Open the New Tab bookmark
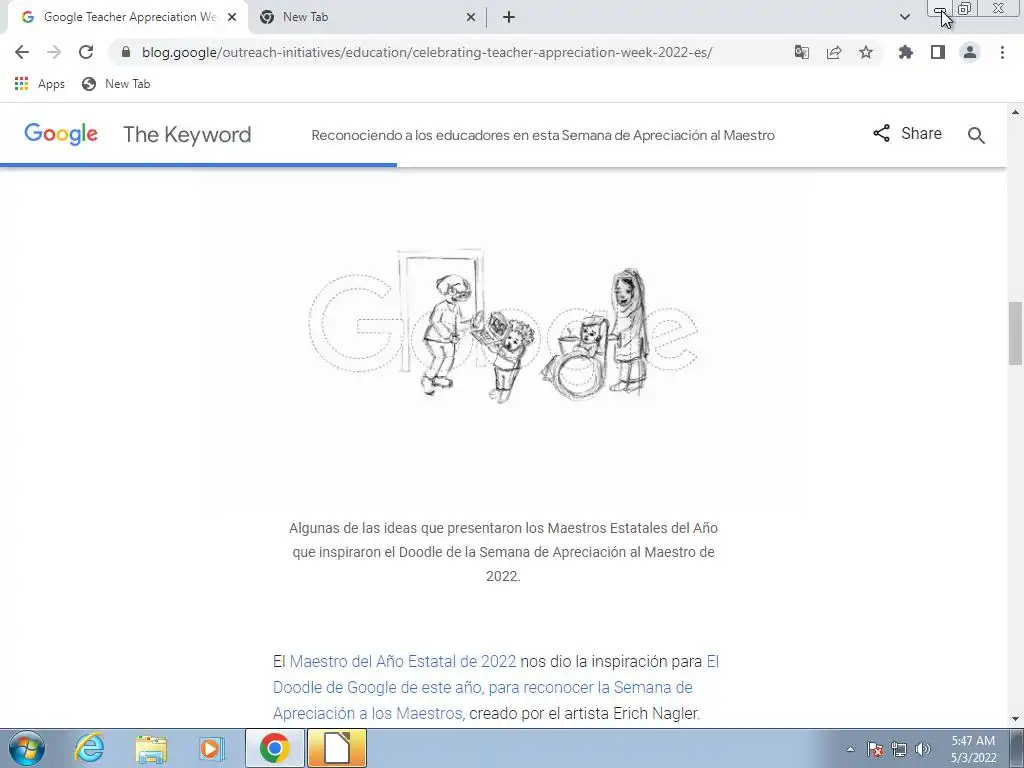 [x=116, y=84]
